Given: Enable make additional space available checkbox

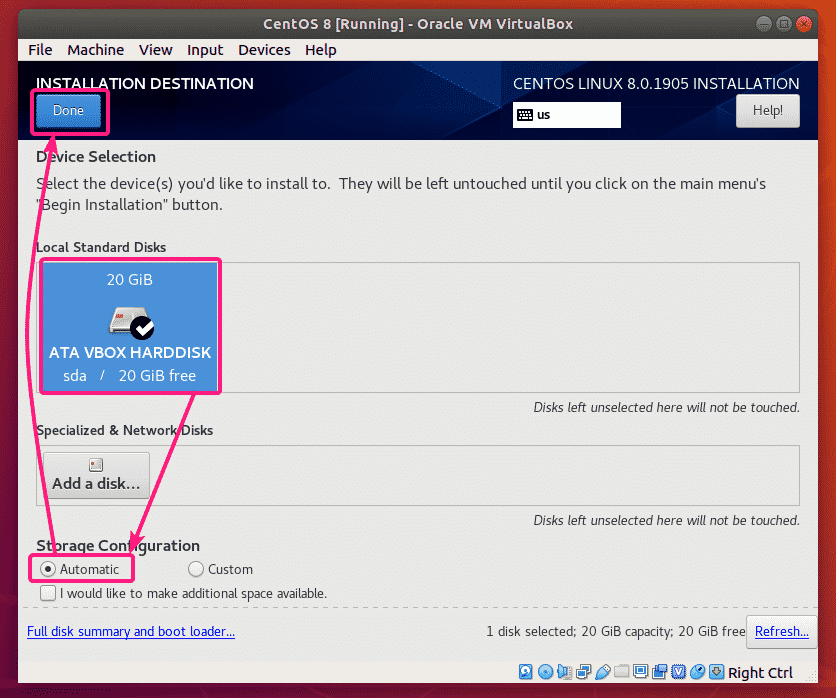Looking at the screenshot, I should tap(48, 593).
